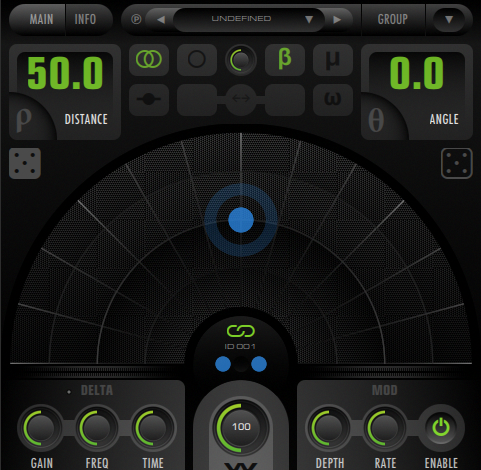481x470 pixels.
Task: Select the dark center channel dot
Action: (241, 364)
